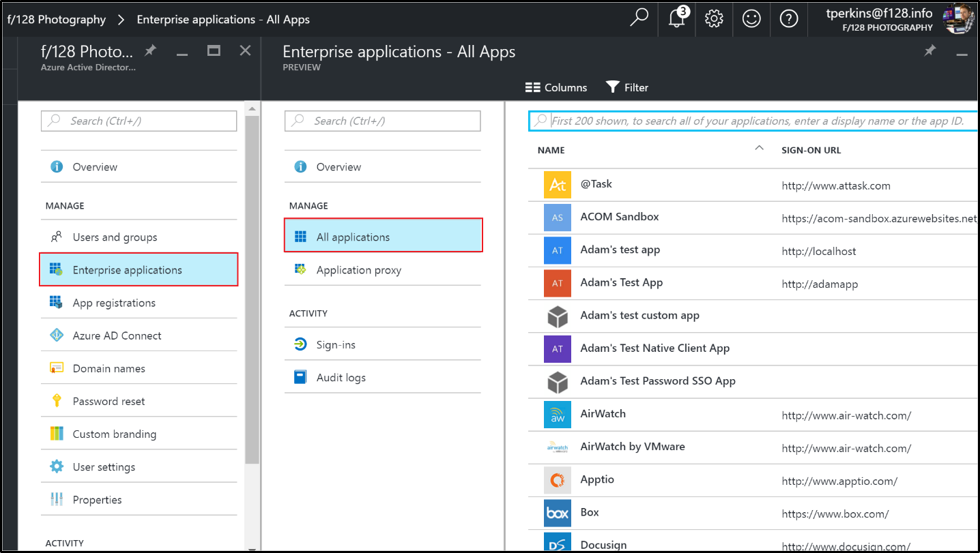980x553 pixels.
Task: Click the AirWatch app icon
Action: click(x=557, y=414)
